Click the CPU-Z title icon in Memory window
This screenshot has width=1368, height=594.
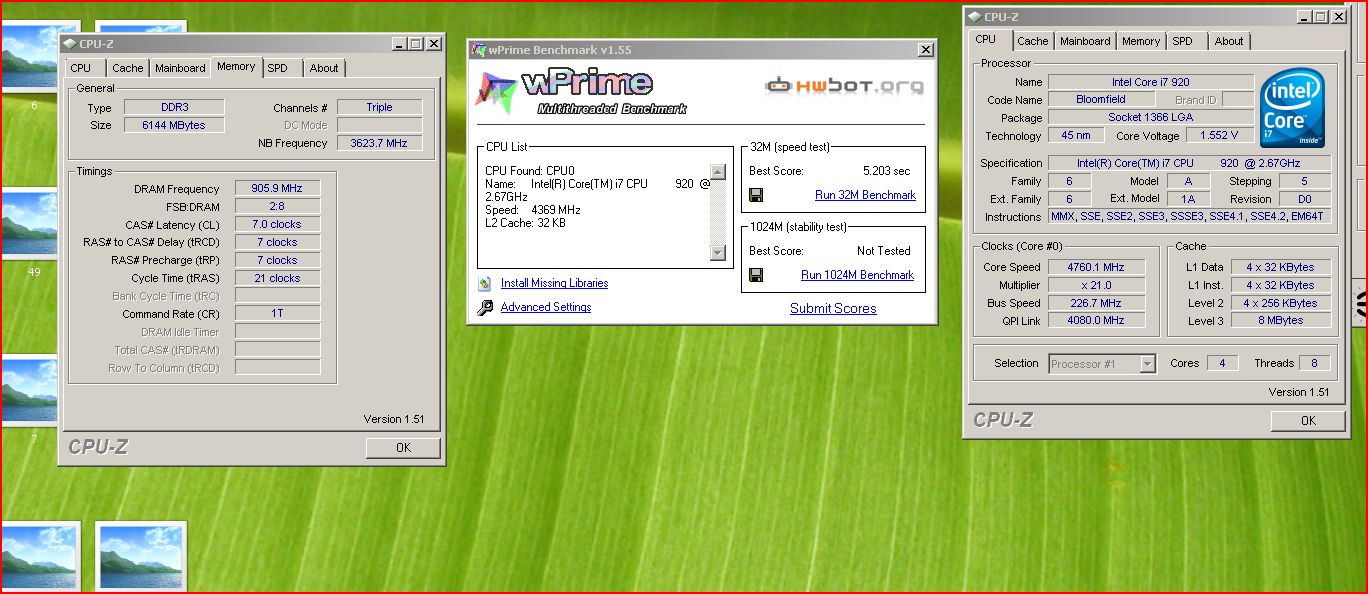pyautogui.click(x=70, y=44)
